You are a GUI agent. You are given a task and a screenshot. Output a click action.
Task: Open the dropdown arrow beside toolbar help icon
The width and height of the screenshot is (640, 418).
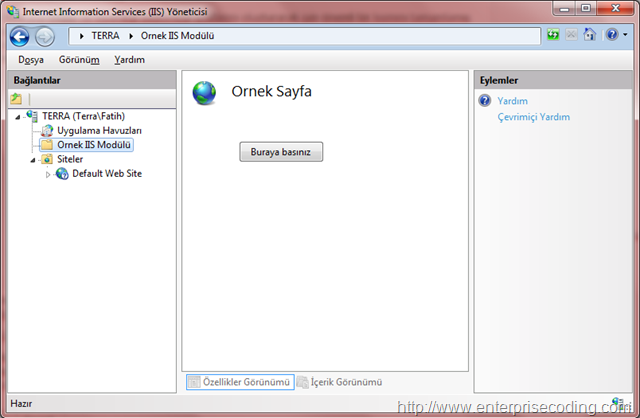tap(625, 35)
